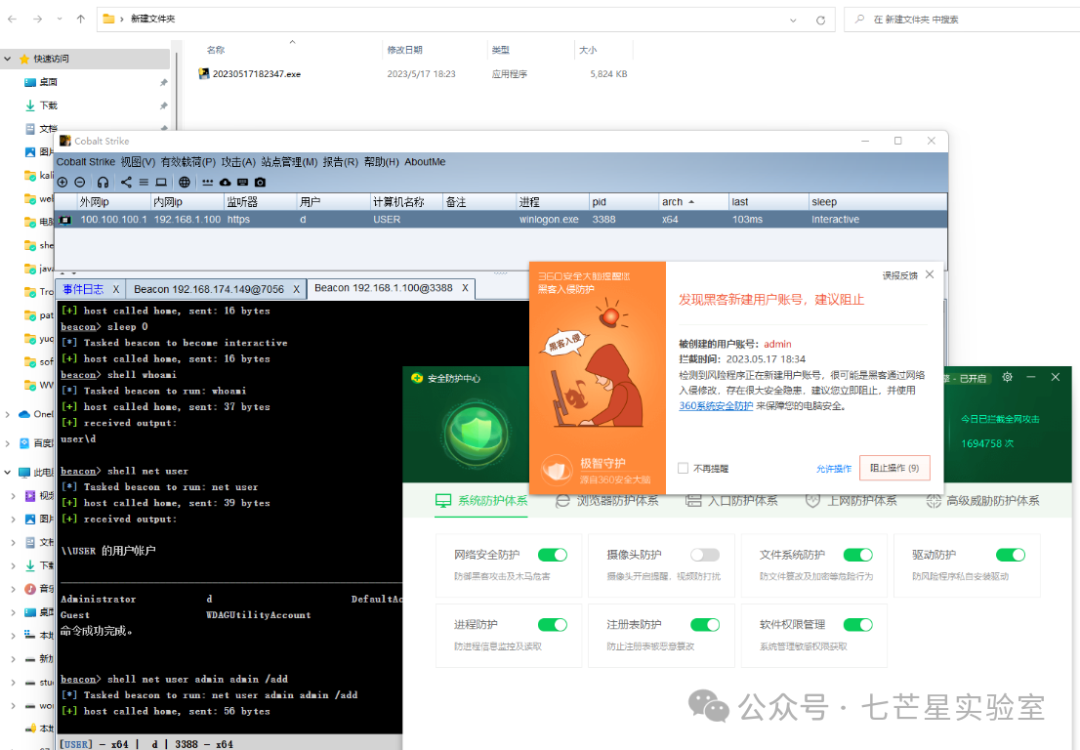This screenshot has height=750, width=1080.
Task: Expand the 视频 tree node under 此电脑
Action: pos(13,495)
